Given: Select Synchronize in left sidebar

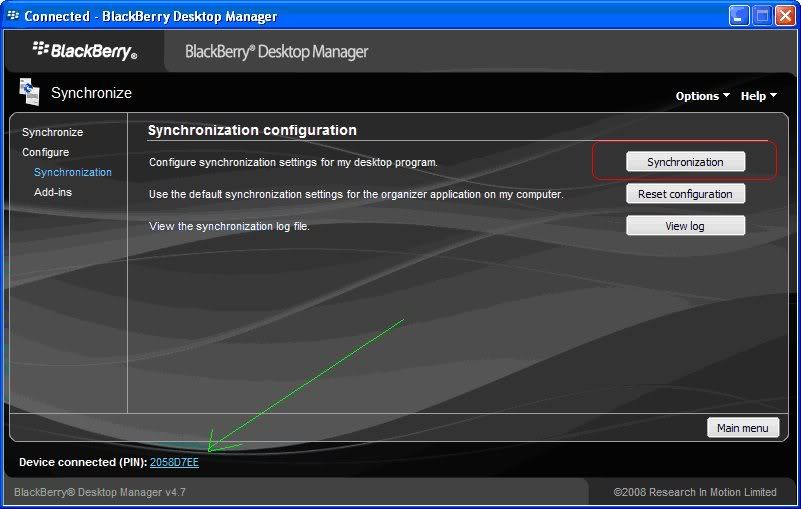Looking at the screenshot, I should click(53, 132).
